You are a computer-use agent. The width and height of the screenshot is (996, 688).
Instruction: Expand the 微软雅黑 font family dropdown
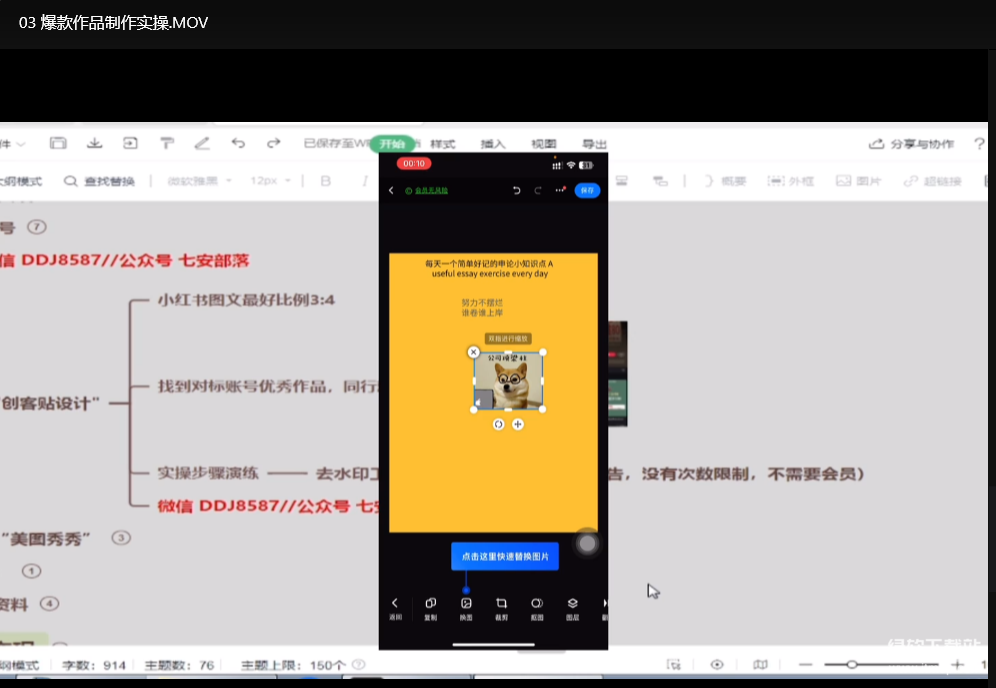(200, 181)
